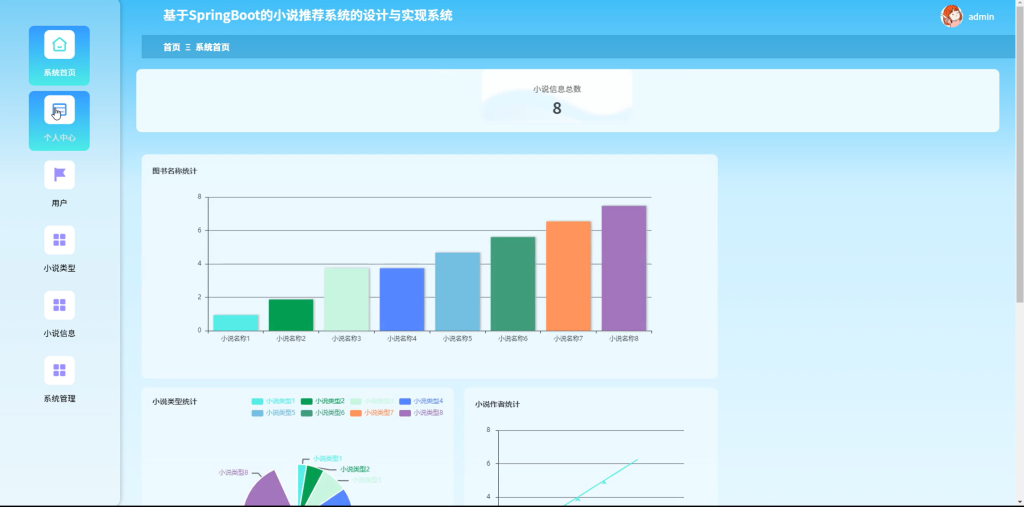Screen dimensions: 1024x507
Task: Click the 小说类型1 label beside the pie
Action: pyautogui.click(x=328, y=459)
